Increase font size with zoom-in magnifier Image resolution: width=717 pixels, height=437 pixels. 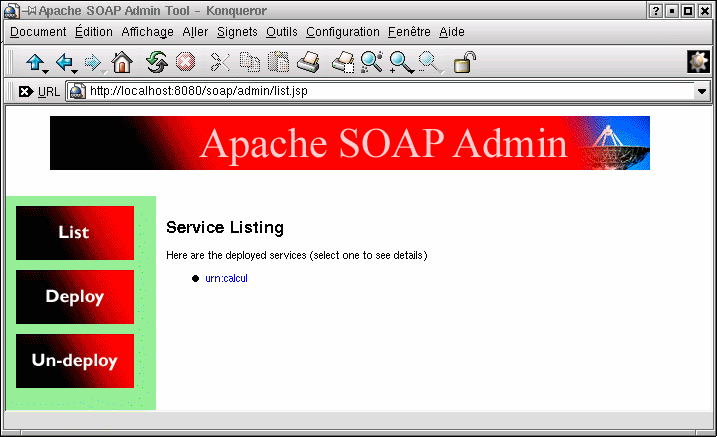401,63
